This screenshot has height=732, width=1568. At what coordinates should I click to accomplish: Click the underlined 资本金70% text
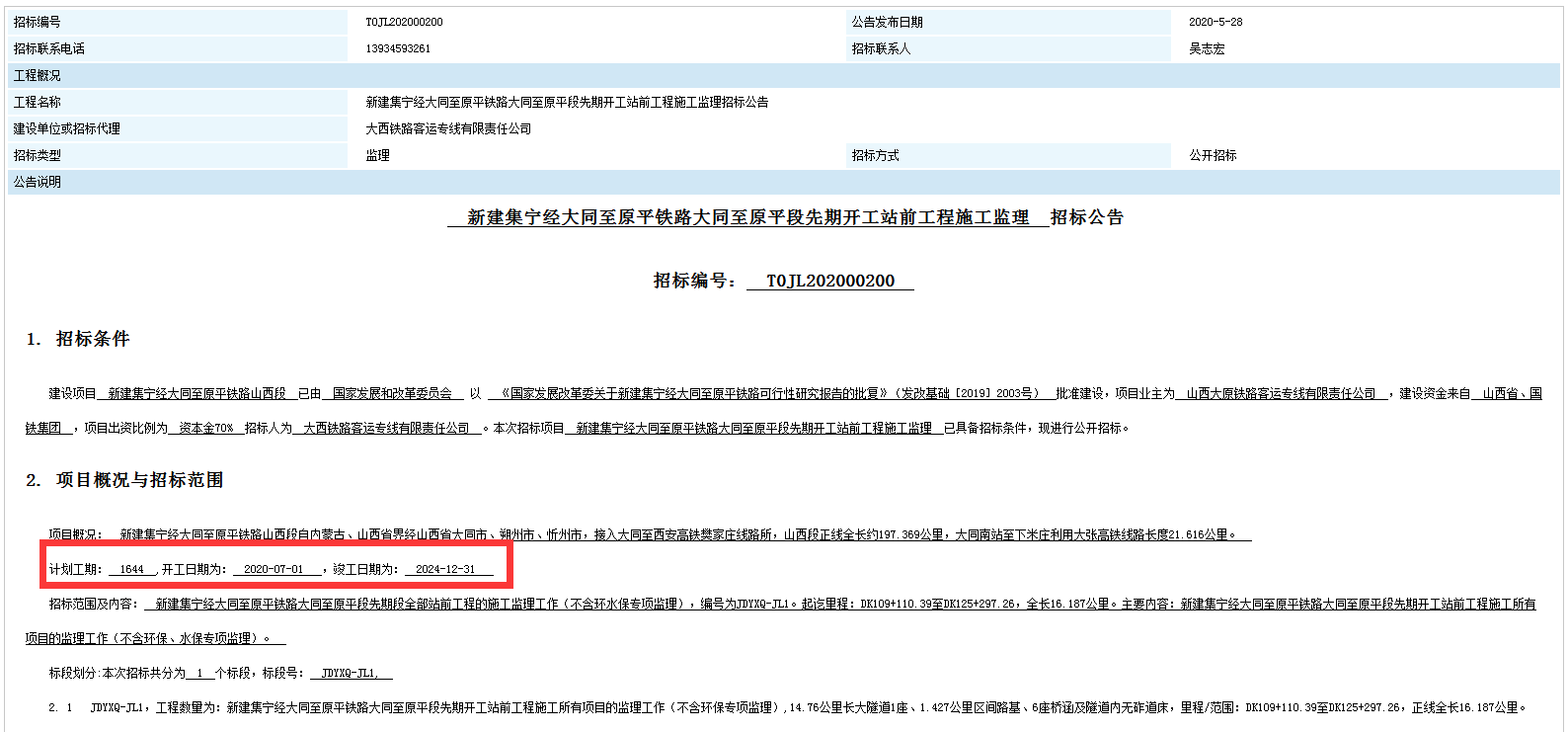coord(205,428)
